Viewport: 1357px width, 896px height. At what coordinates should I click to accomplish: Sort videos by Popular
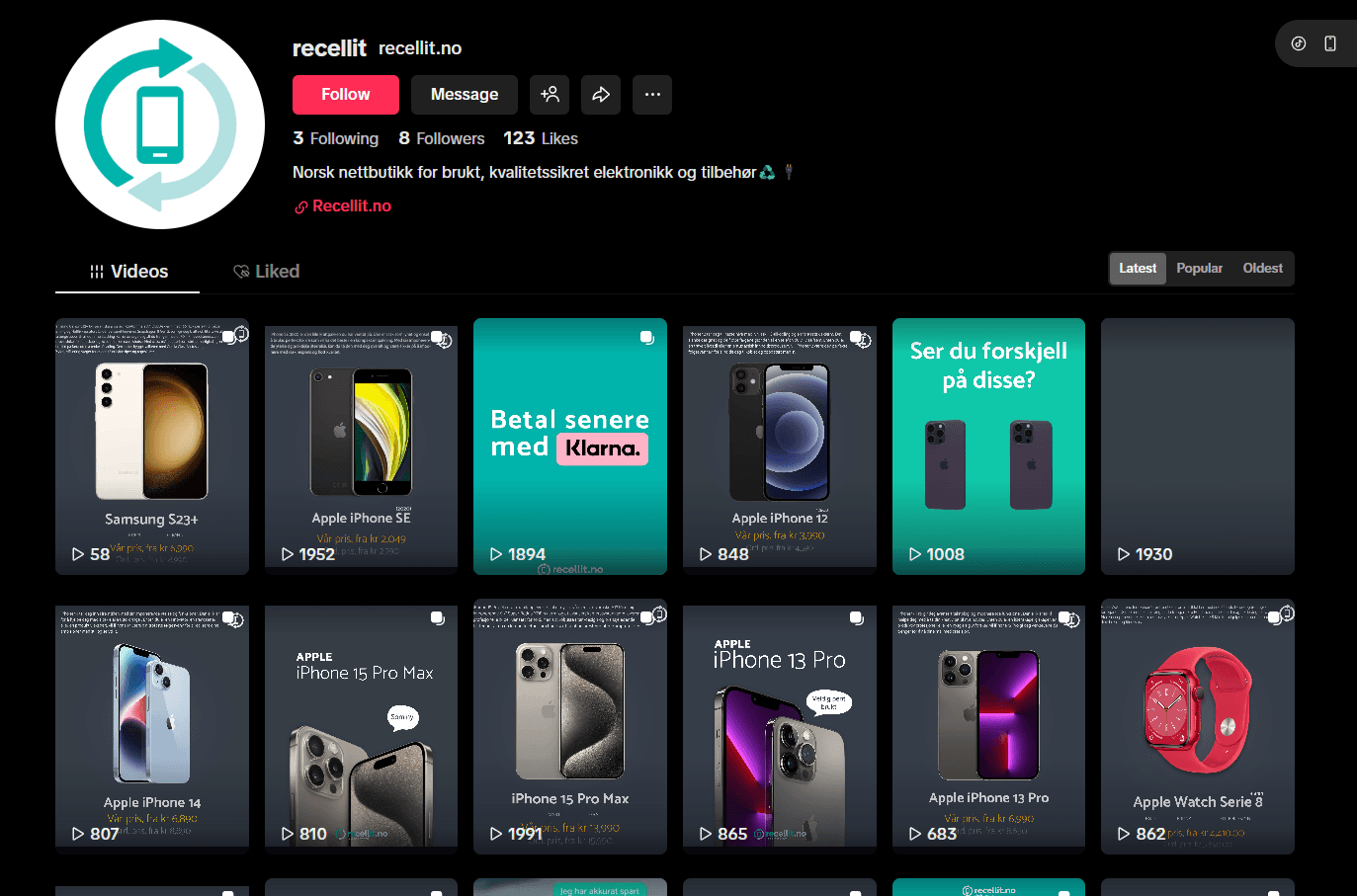coord(1199,269)
